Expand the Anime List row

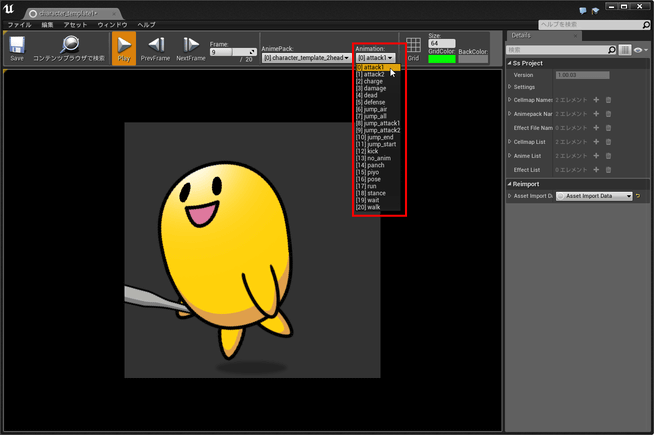pyautogui.click(x=510, y=156)
